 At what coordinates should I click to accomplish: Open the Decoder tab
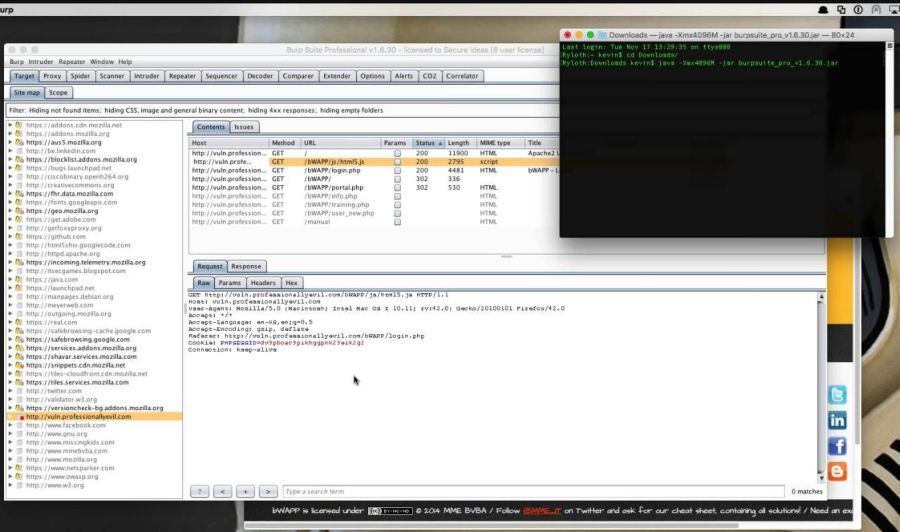click(x=260, y=76)
